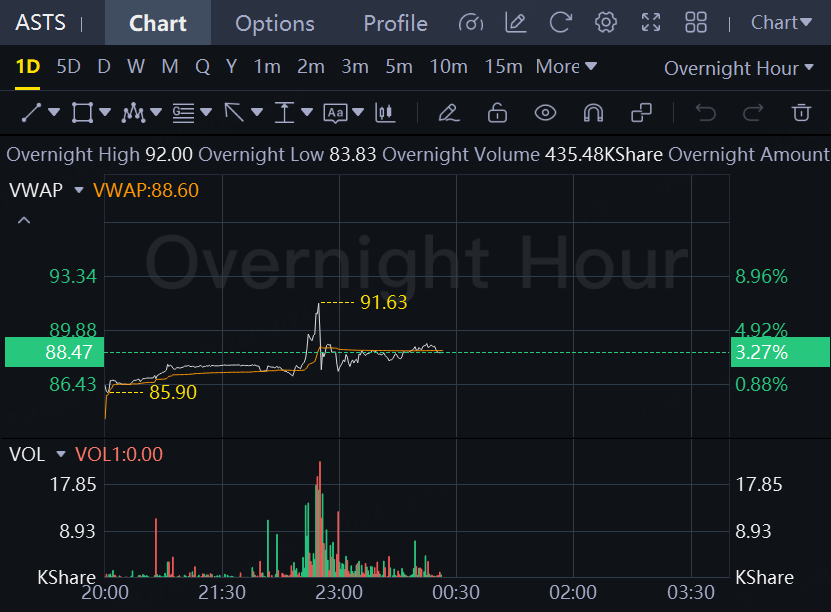
Task: Select the 10m interval
Action: pos(448,67)
